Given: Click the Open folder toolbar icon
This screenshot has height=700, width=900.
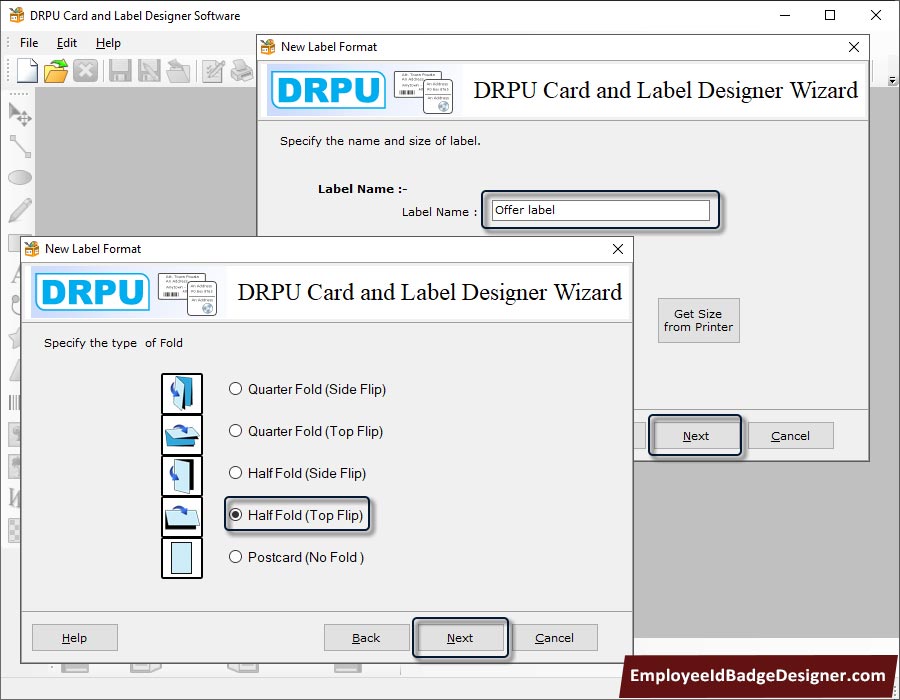Looking at the screenshot, I should 56,71.
